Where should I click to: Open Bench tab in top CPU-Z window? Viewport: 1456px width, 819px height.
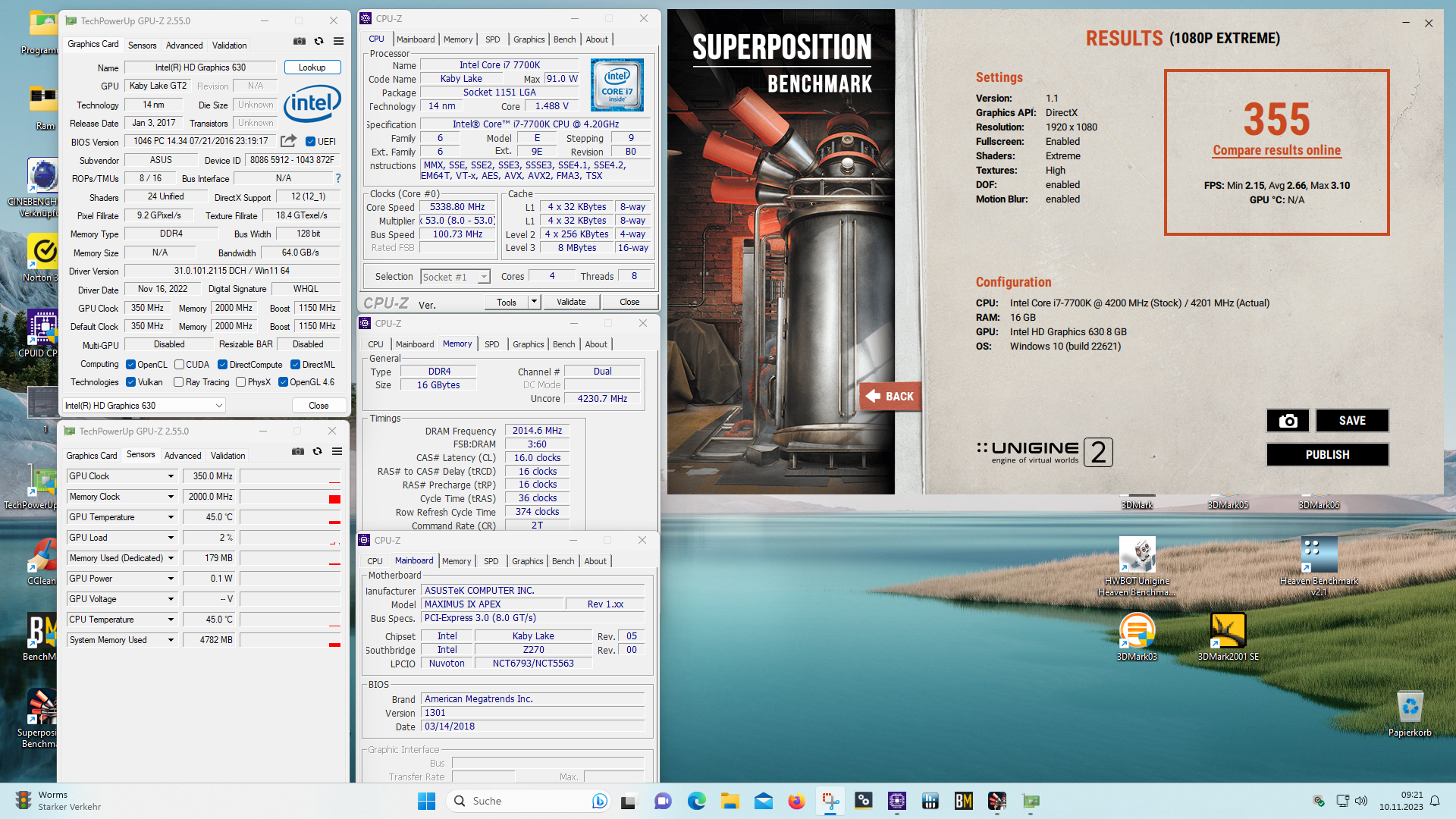[x=564, y=39]
